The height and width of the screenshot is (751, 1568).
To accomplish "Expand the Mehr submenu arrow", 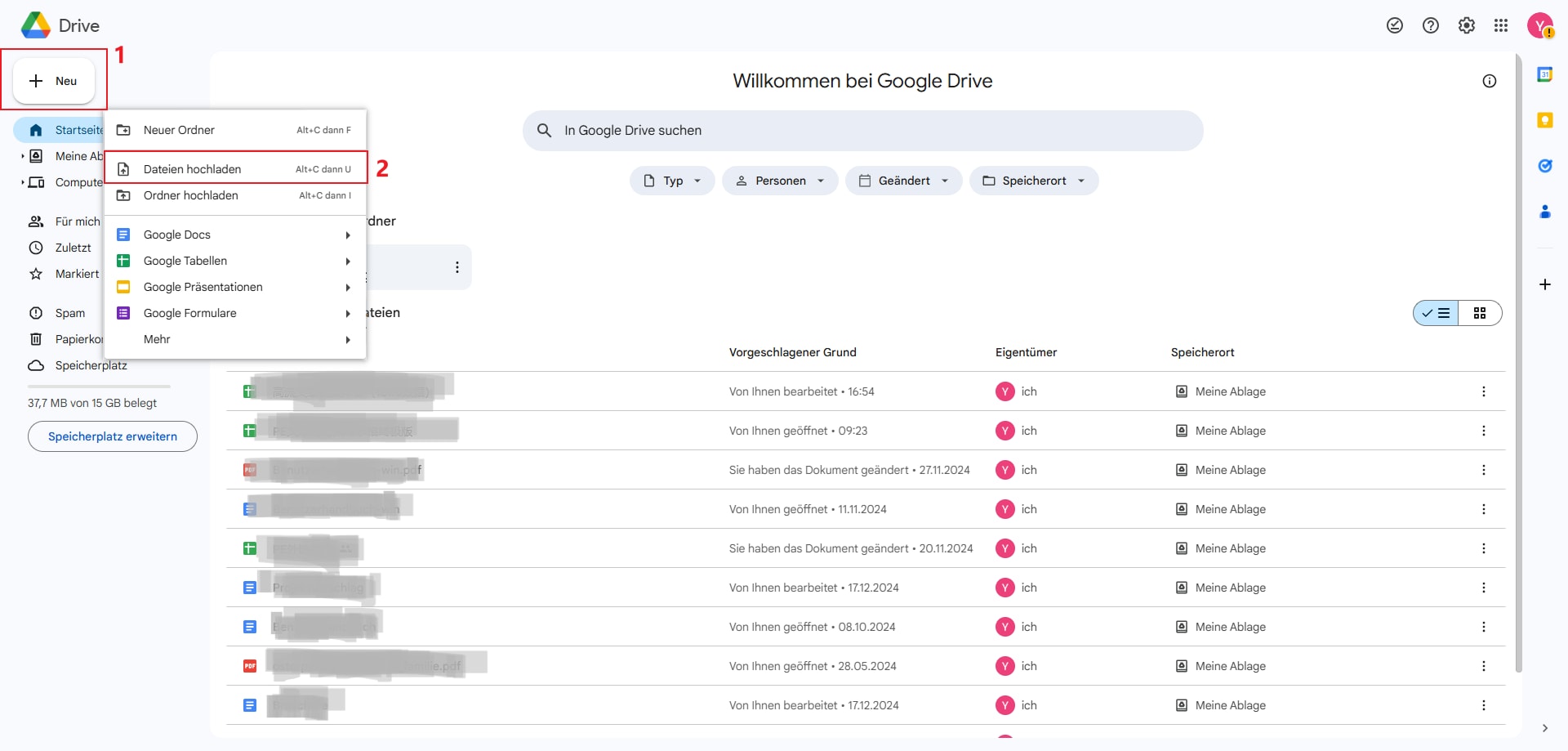I will point(348,340).
